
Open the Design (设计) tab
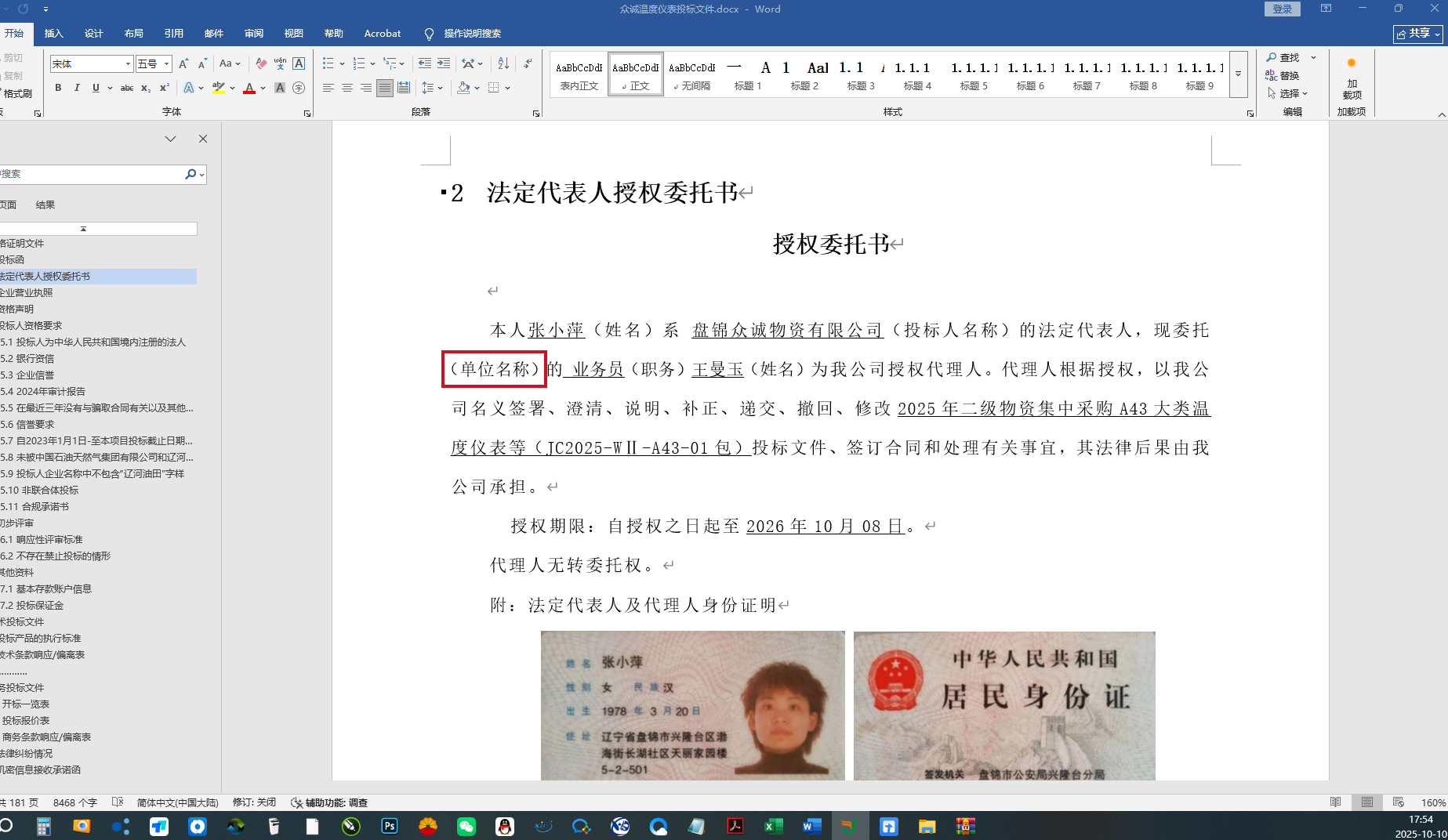pyautogui.click(x=94, y=34)
